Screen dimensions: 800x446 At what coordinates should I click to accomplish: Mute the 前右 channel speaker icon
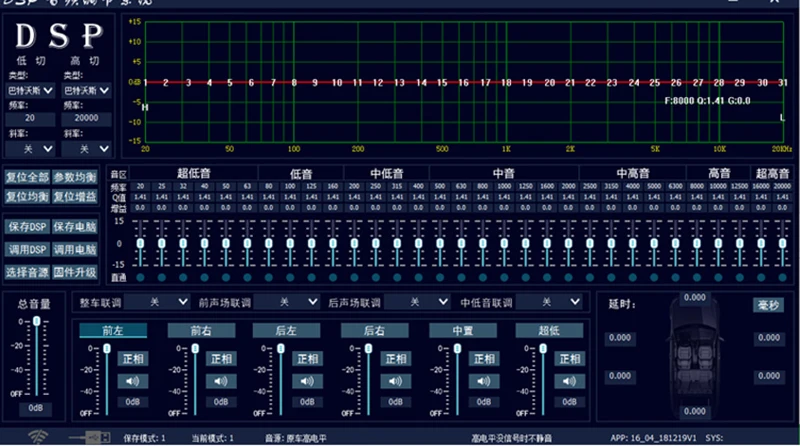point(221,381)
